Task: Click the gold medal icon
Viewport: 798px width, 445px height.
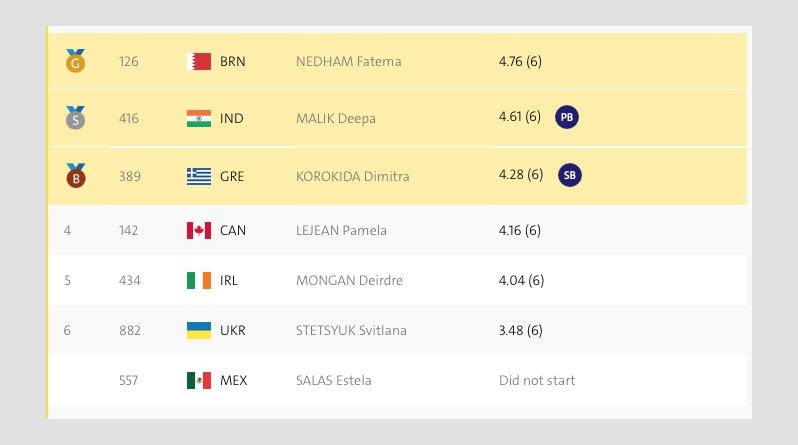Action: 75,61
